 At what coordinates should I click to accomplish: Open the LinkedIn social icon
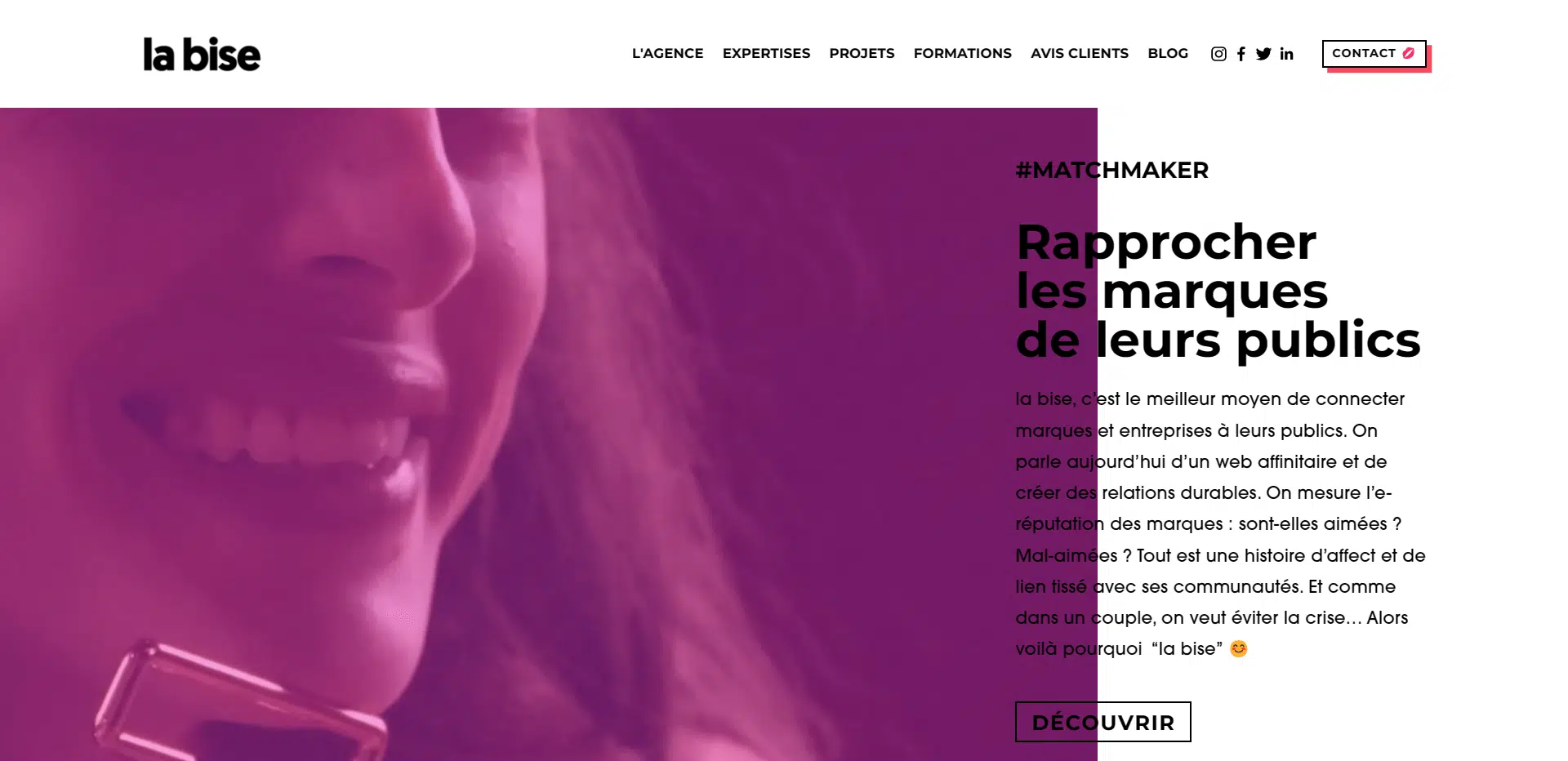[x=1287, y=54]
